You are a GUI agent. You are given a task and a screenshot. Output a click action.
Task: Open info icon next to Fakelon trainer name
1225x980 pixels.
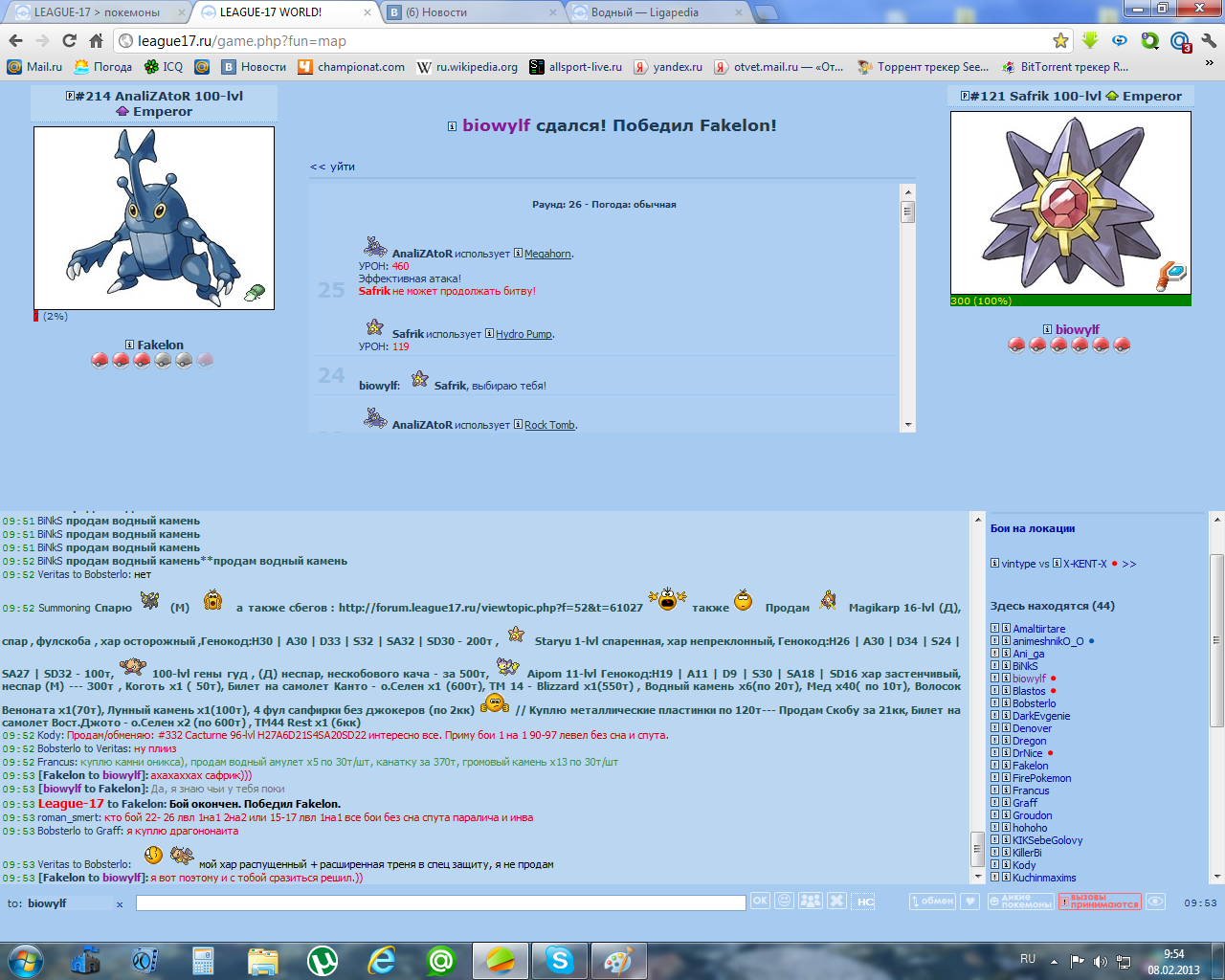(129, 345)
